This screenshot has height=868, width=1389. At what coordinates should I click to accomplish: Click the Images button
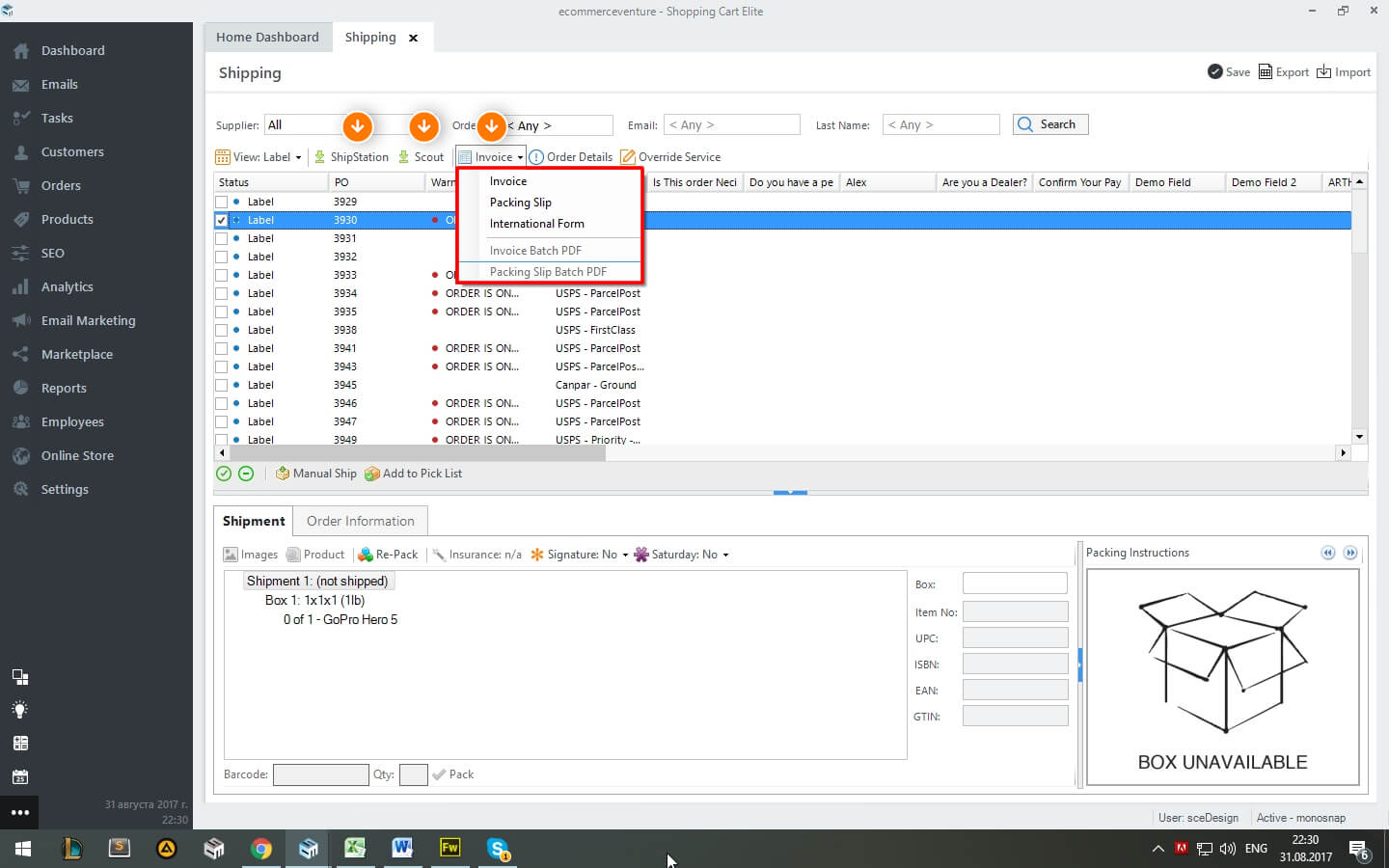tap(251, 555)
